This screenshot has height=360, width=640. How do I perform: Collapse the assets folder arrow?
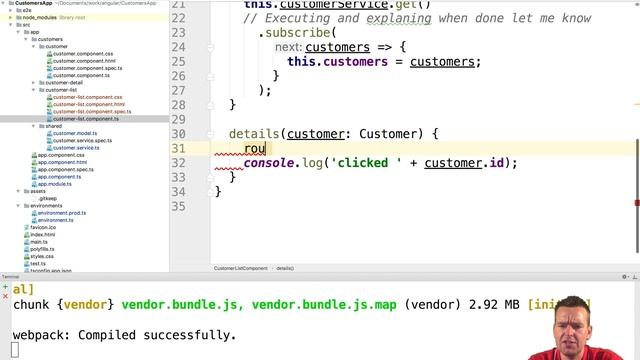(x=18, y=191)
